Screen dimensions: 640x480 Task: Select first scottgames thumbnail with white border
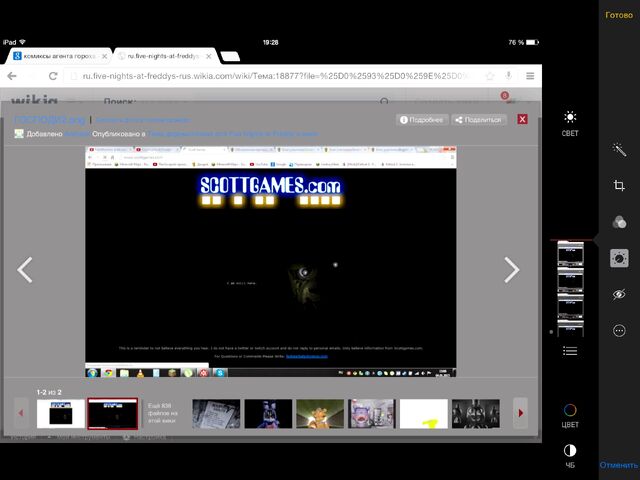61,413
